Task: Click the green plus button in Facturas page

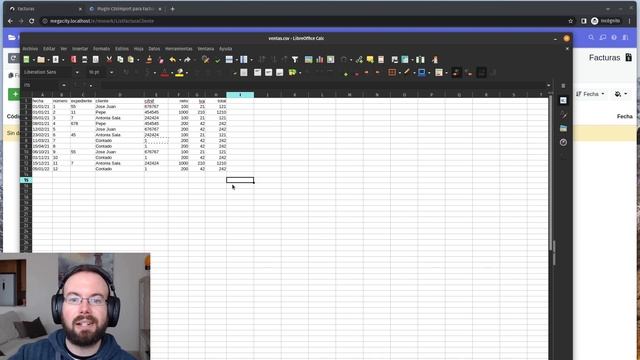Action: pyautogui.click(x=15, y=94)
